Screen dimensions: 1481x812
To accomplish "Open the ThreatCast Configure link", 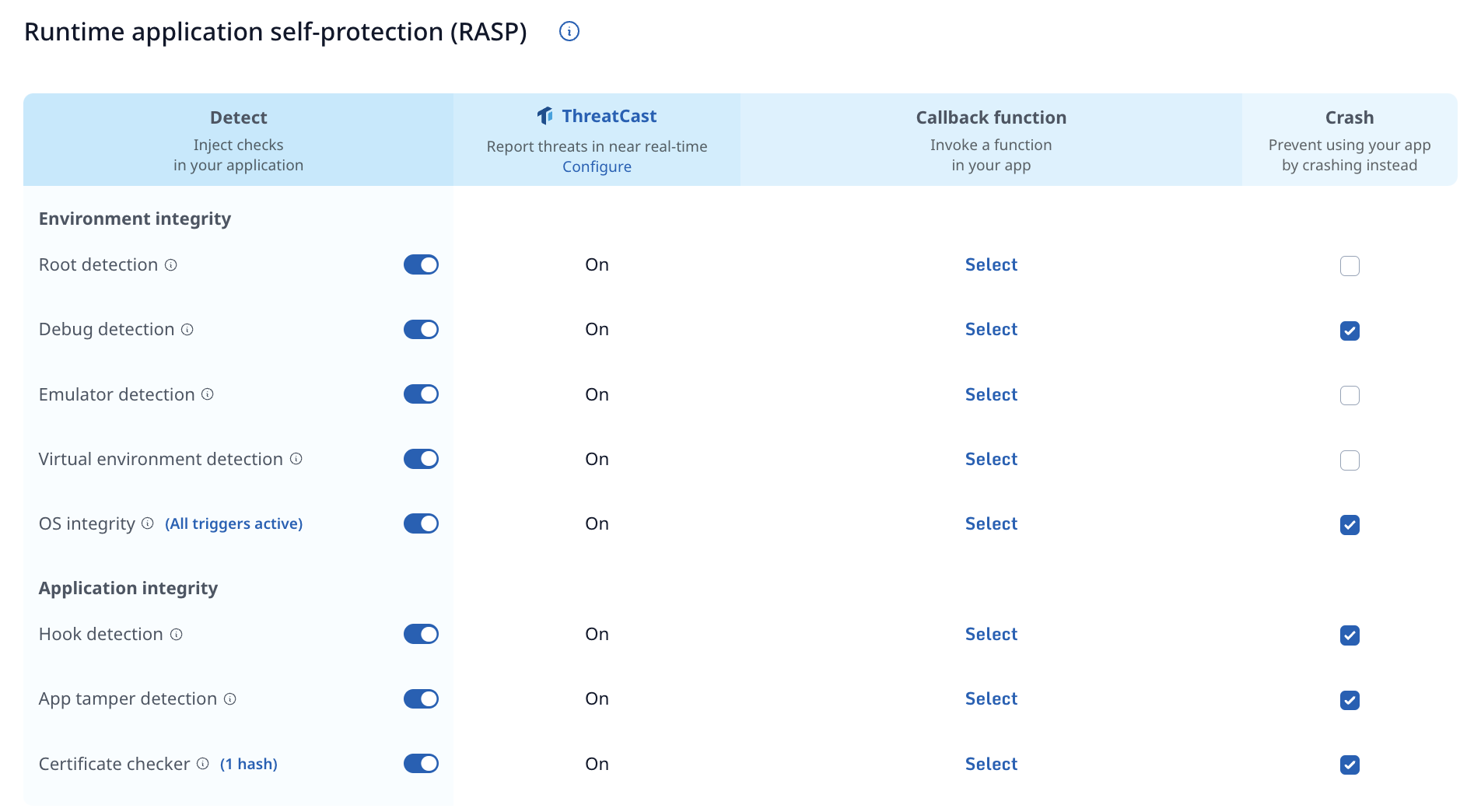I will pos(597,167).
